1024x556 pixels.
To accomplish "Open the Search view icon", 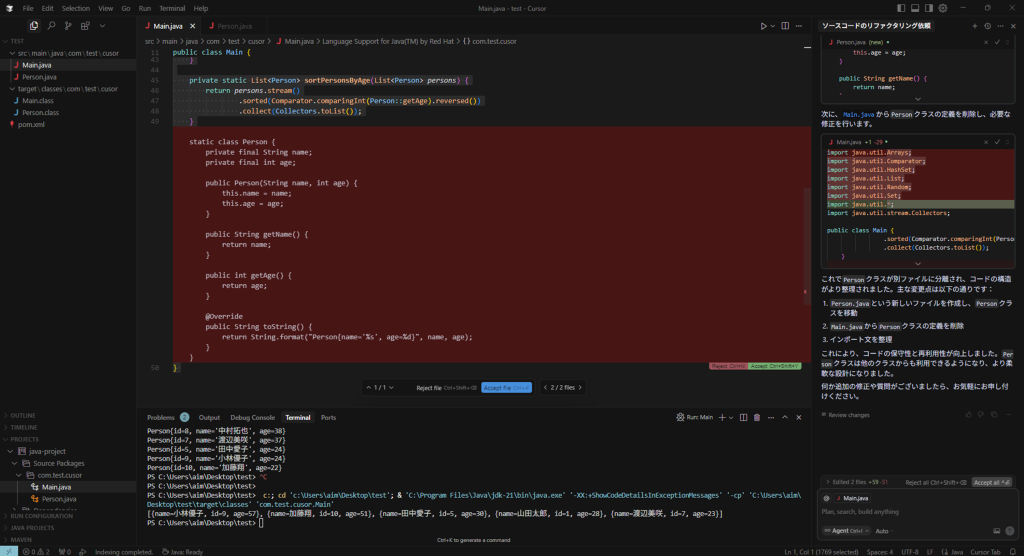I will tap(51, 25).
